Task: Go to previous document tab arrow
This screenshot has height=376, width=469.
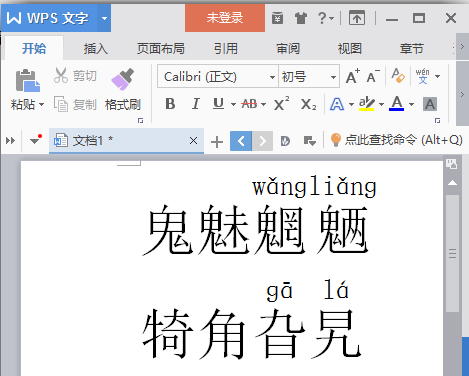Action: pos(241,141)
